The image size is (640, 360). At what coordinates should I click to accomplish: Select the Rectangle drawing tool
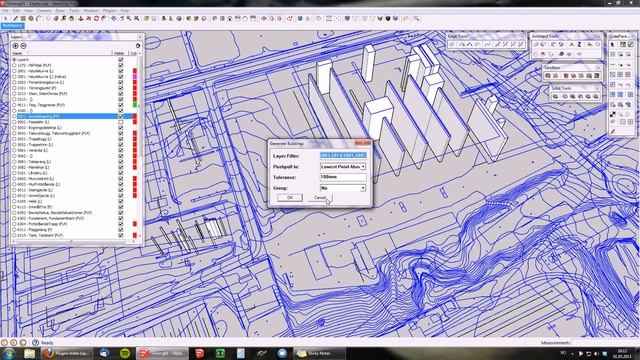(23, 18)
